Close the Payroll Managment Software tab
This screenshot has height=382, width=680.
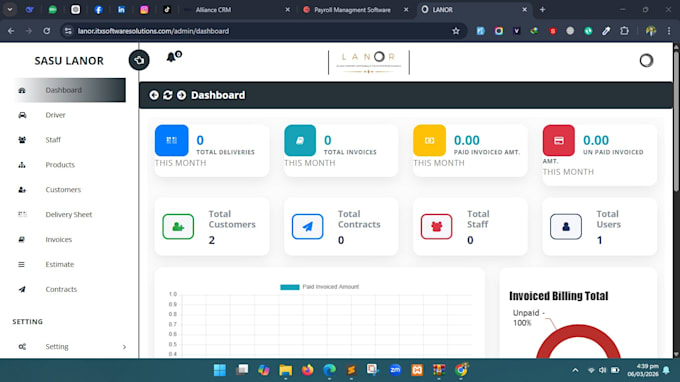[406, 10]
